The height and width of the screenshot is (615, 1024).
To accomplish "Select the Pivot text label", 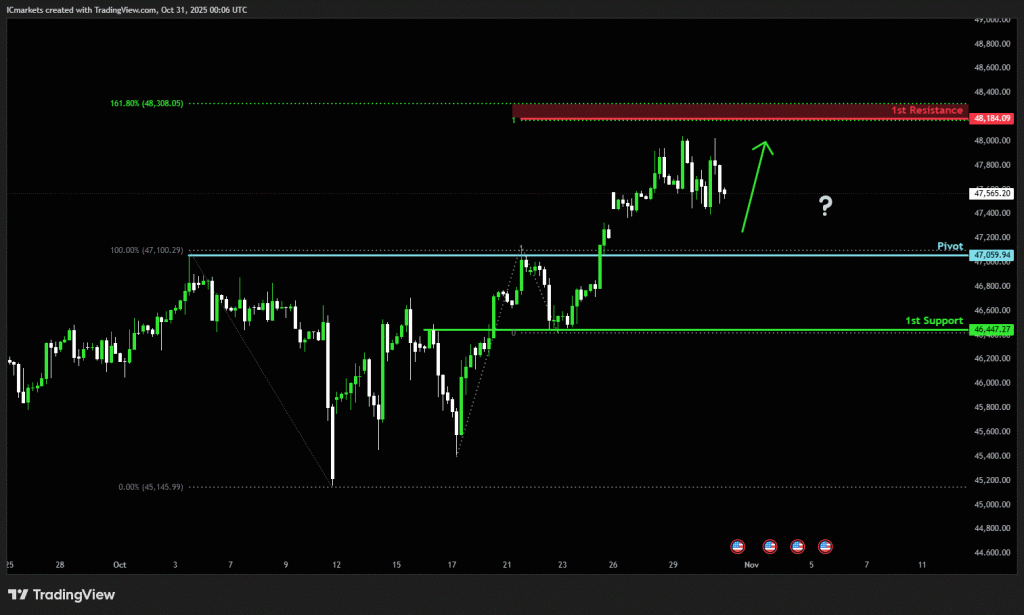I will [x=949, y=246].
